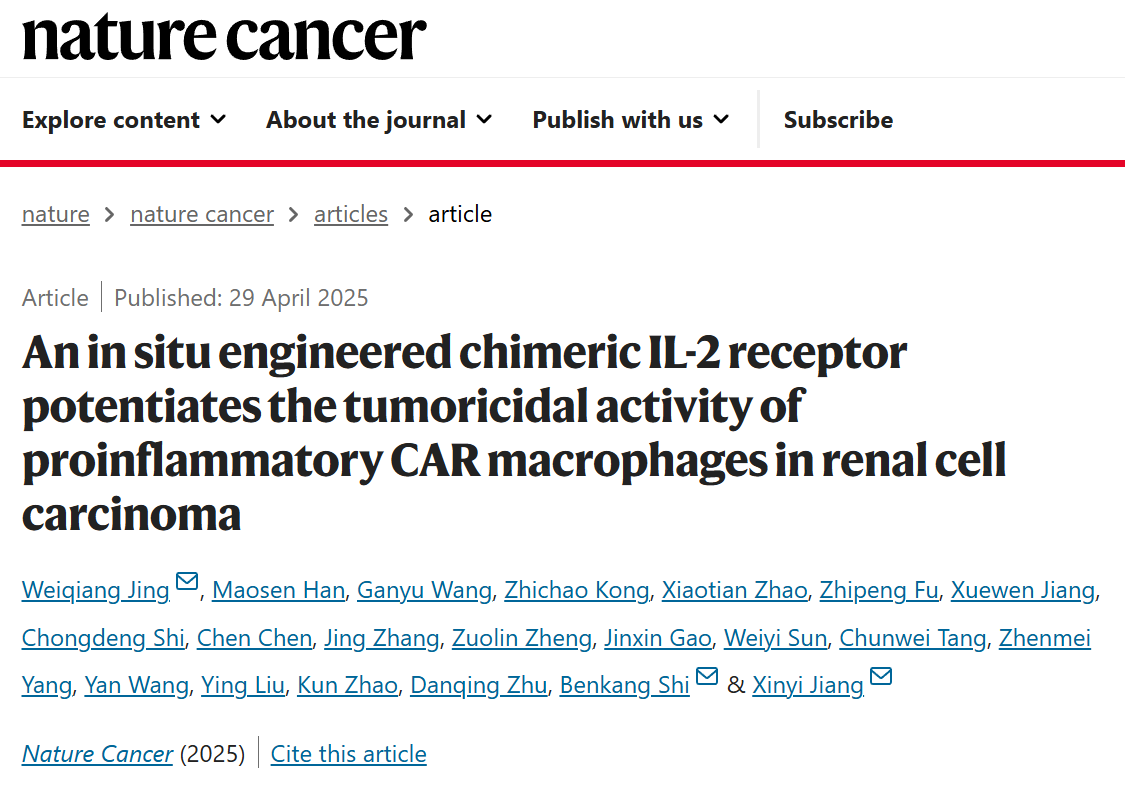Select author Ganyu Wang
The width and height of the screenshot is (1125, 793).
pyautogui.click(x=425, y=590)
